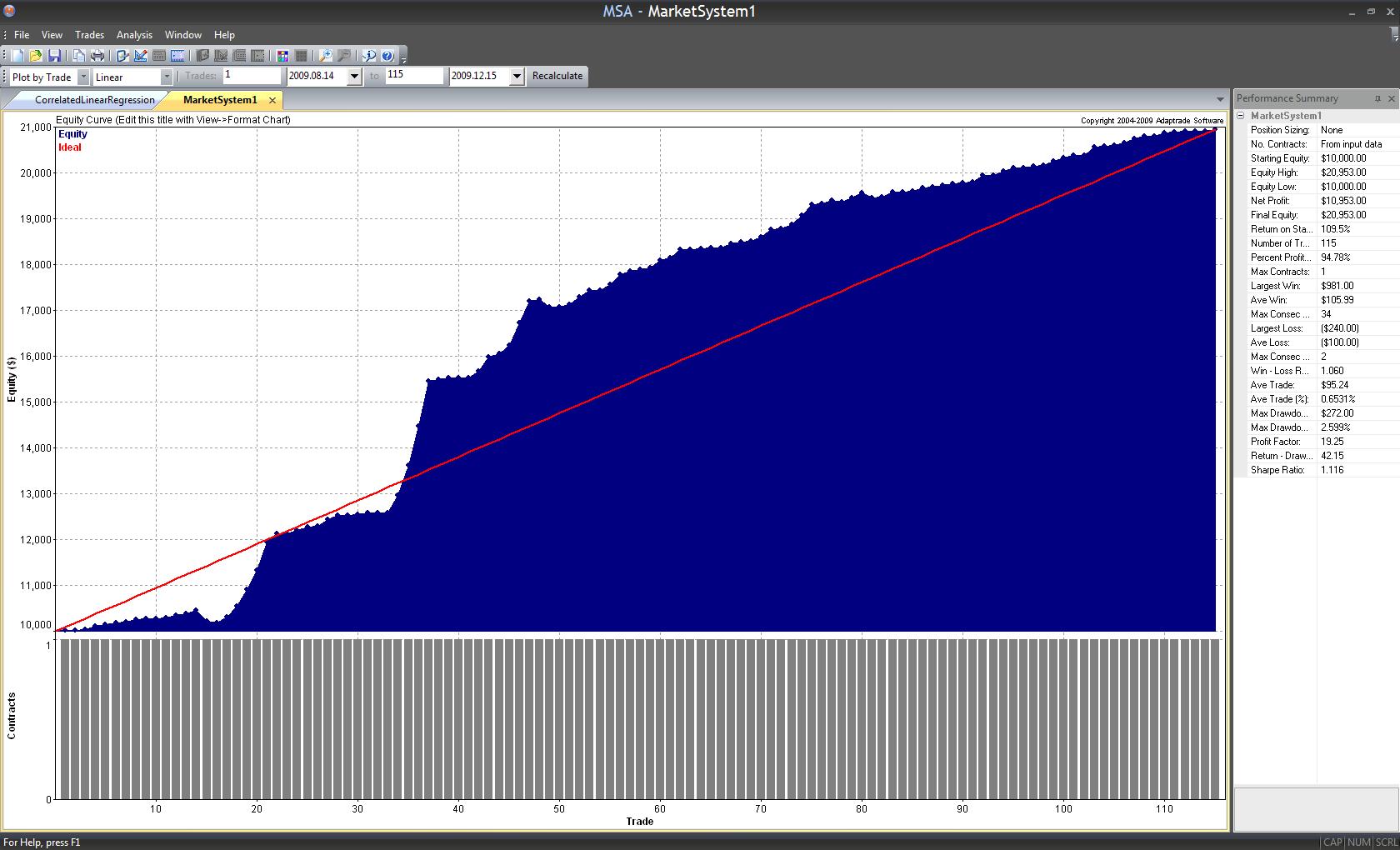This screenshot has width=1400, height=850.
Task: Open the toolbar options overflow arrow
Action: point(403,60)
